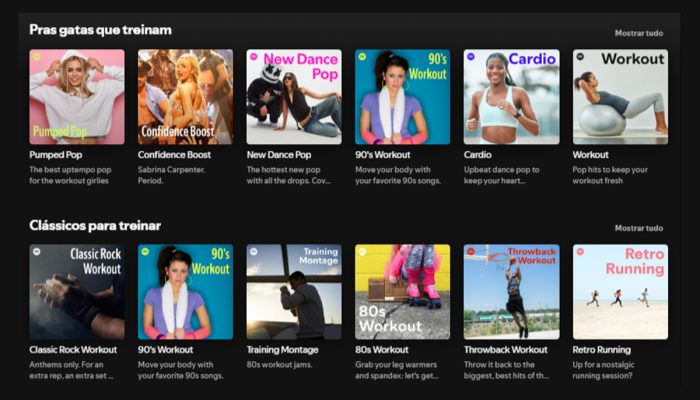The image size is (700, 400).
Task: Select description 'The best uptempo pop for the workout girlies'
Action: click(71, 175)
